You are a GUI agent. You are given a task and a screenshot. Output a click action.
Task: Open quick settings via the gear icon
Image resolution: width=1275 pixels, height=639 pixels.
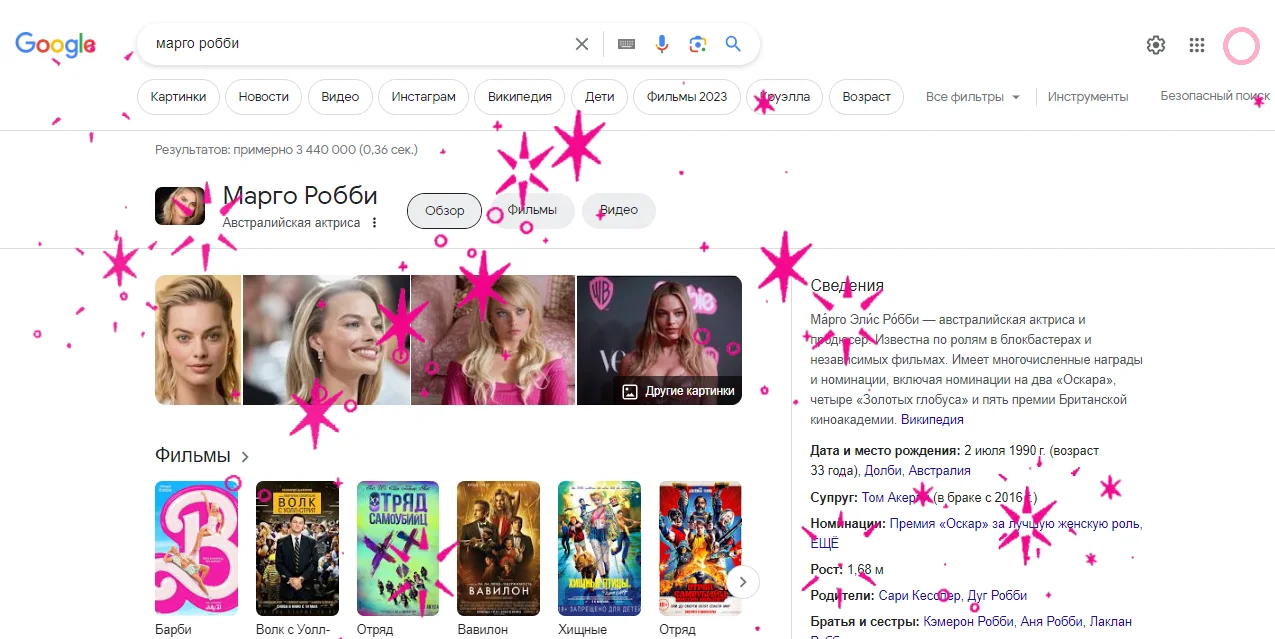[x=1155, y=44]
